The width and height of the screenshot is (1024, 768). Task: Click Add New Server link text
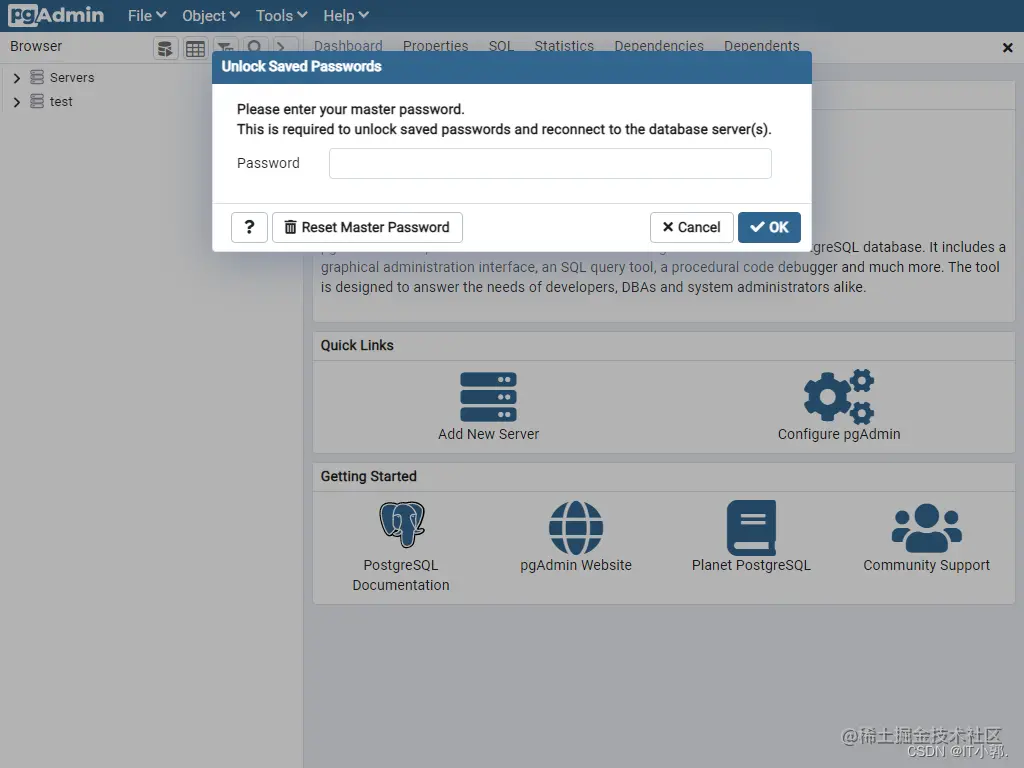click(x=488, y=434)
